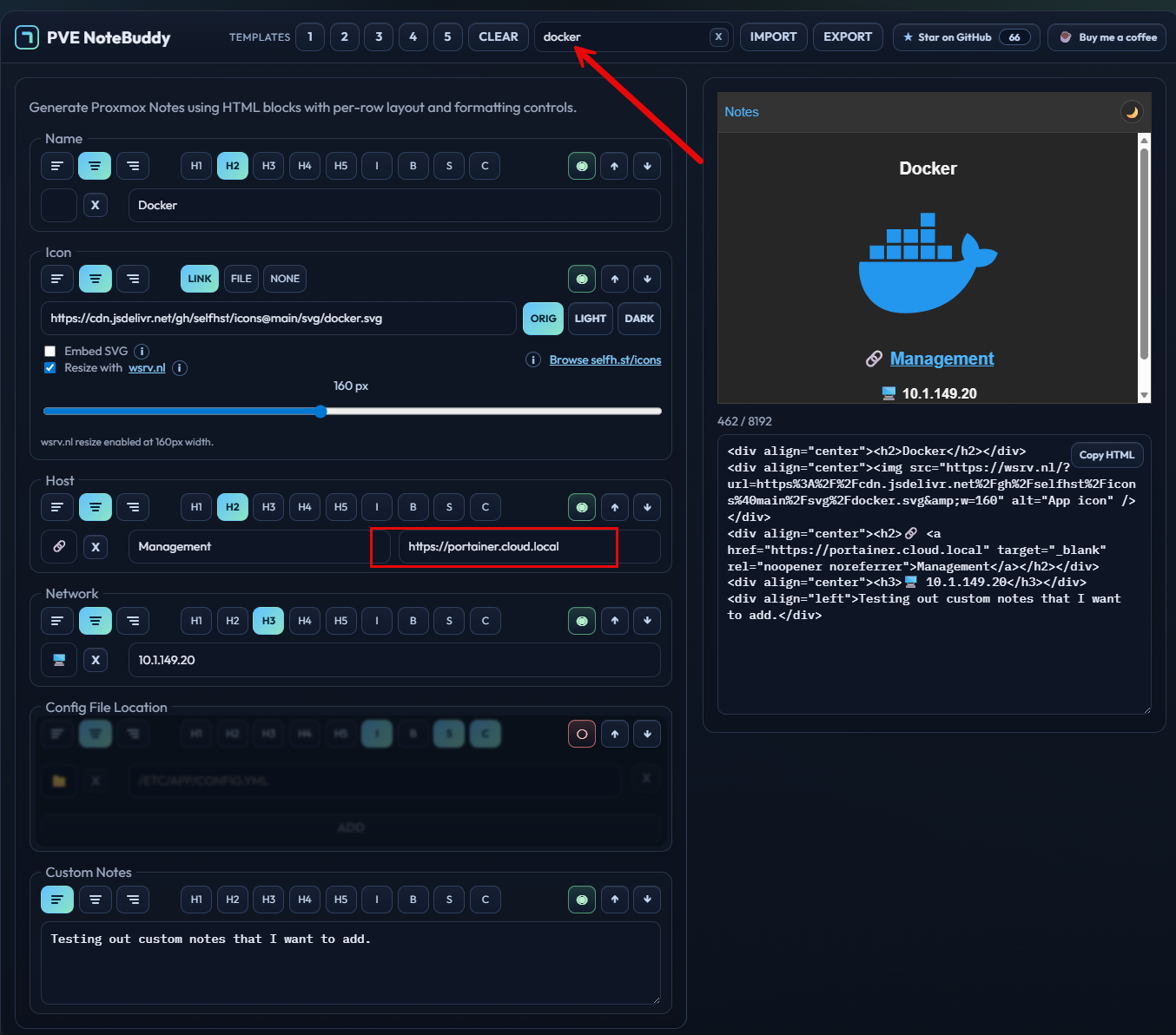
Task: Move the Host row down with the arrow
Action: click(x=646, y=506)
